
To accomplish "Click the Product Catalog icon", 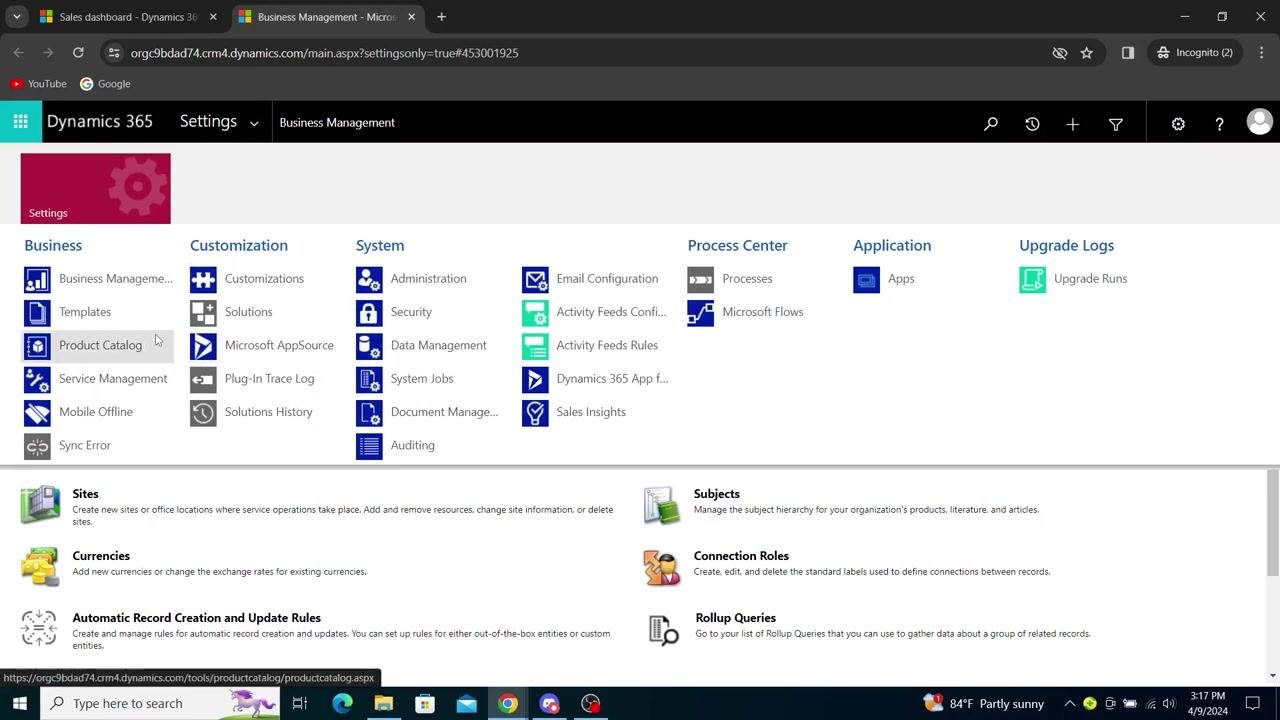I will (37, 346).
